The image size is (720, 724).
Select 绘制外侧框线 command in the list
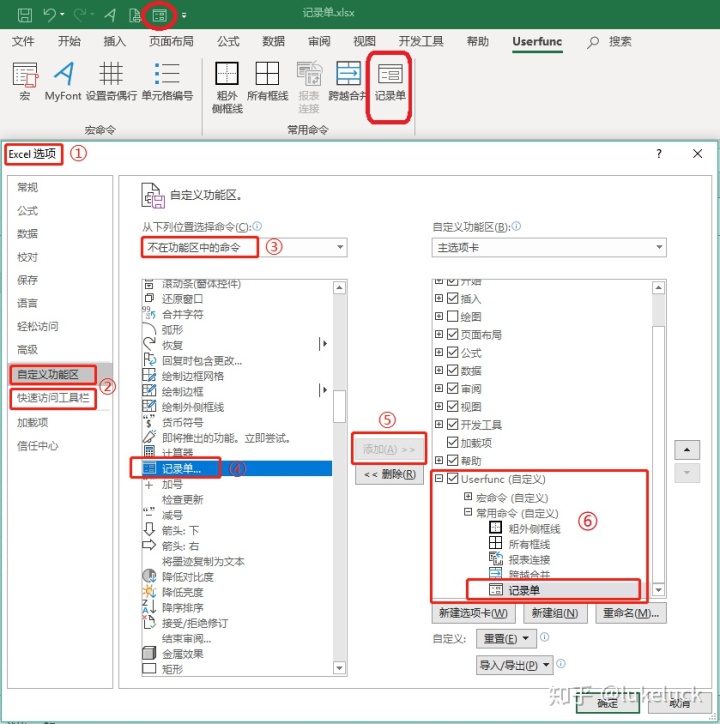pos(237,407)
